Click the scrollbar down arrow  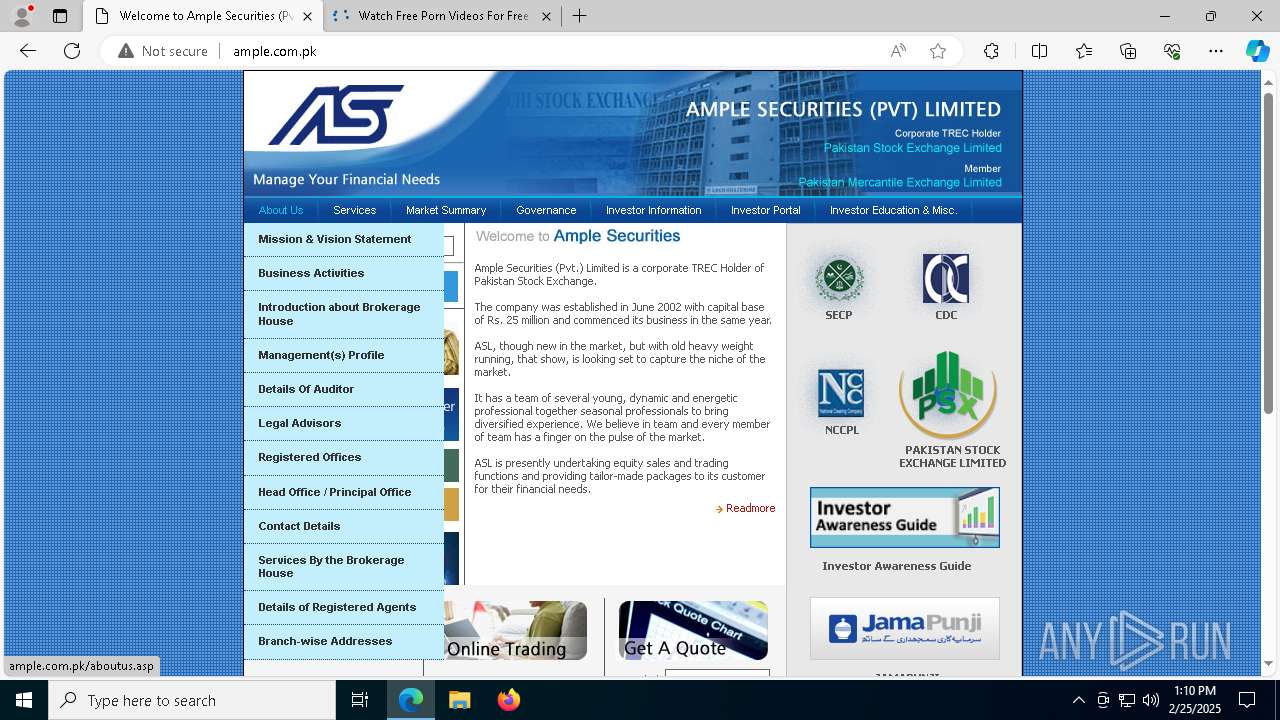pyautogui.click(x=1268, y=663)
